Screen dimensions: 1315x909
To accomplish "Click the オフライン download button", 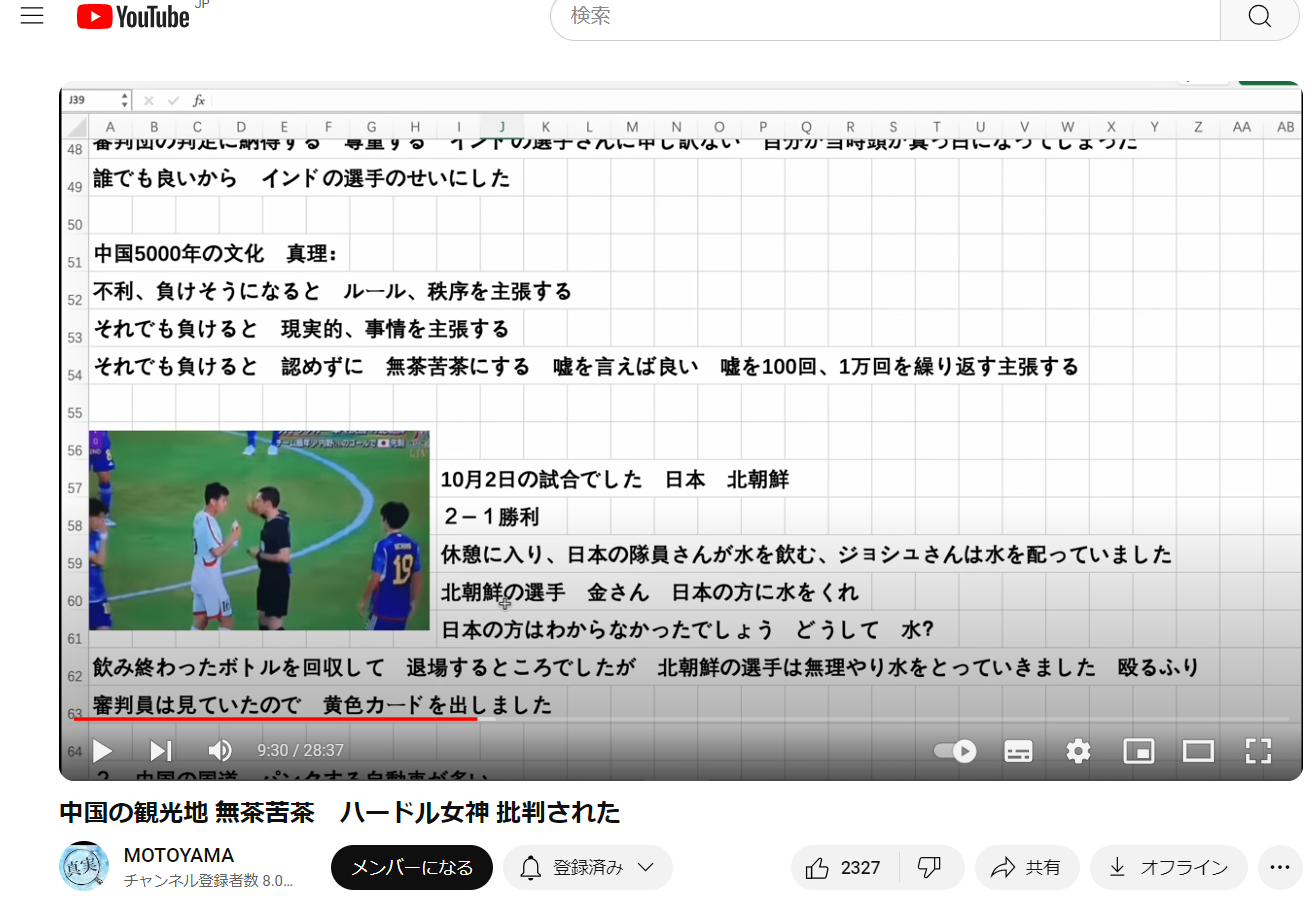I will pos(1169,868).
